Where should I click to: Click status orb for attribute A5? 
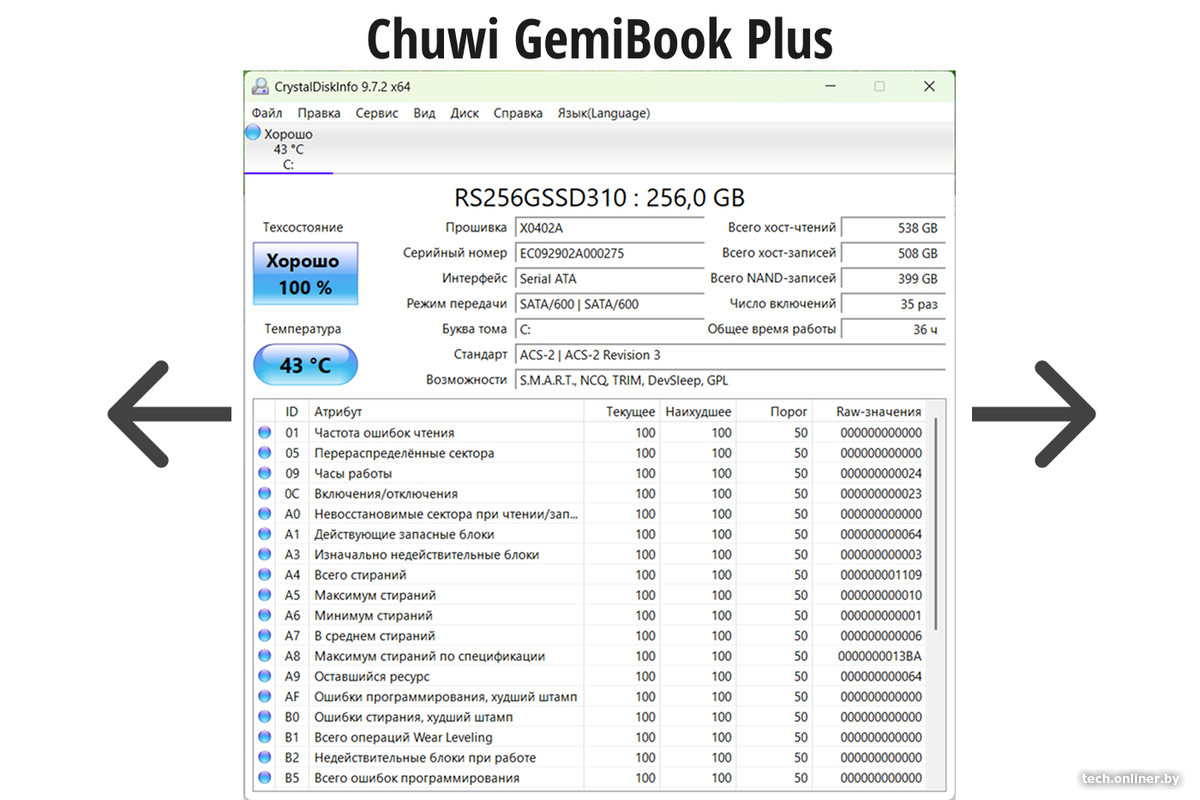tap(265, 595)
